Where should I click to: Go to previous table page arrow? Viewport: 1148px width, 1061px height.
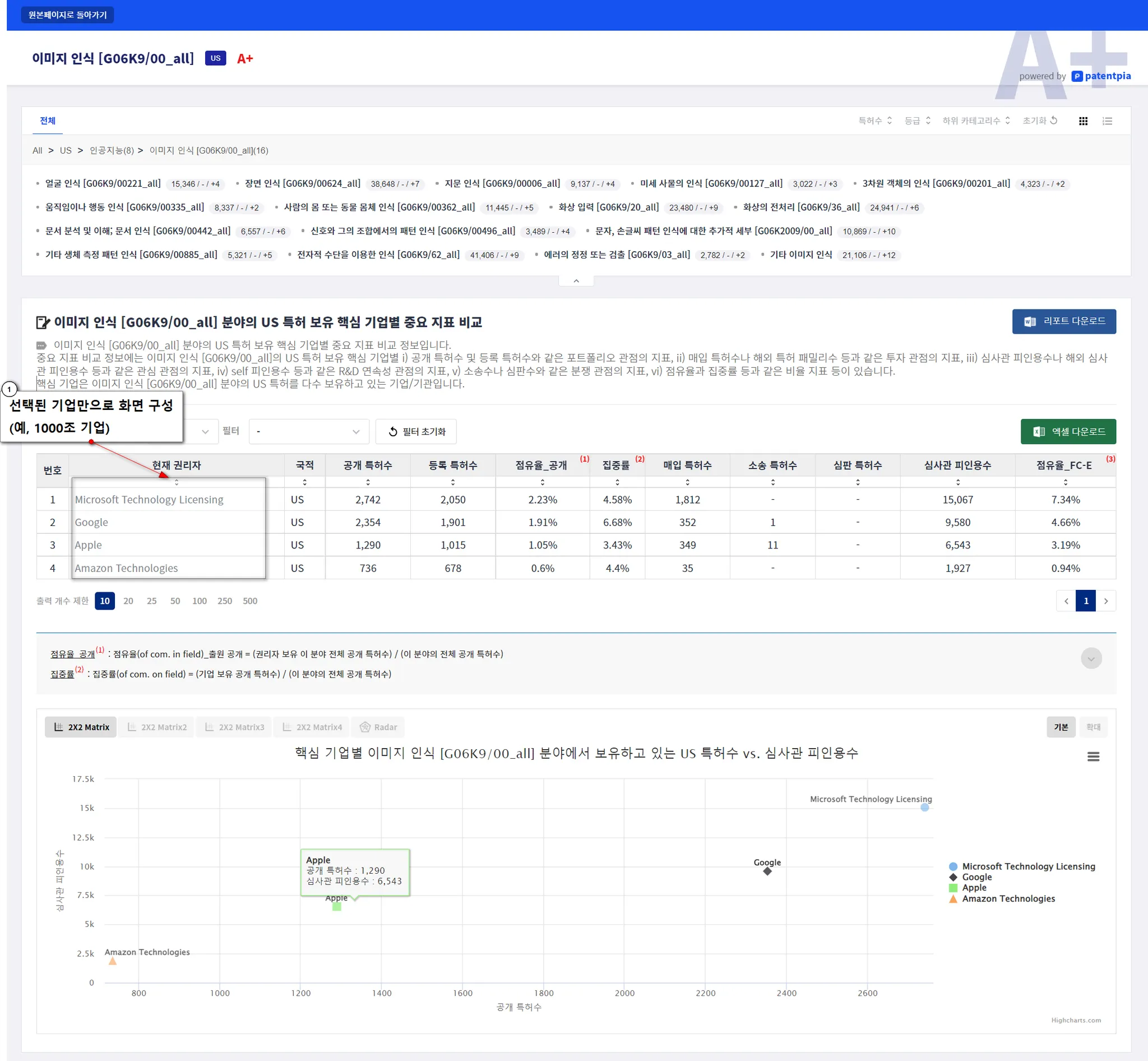tap(1066, 601)
